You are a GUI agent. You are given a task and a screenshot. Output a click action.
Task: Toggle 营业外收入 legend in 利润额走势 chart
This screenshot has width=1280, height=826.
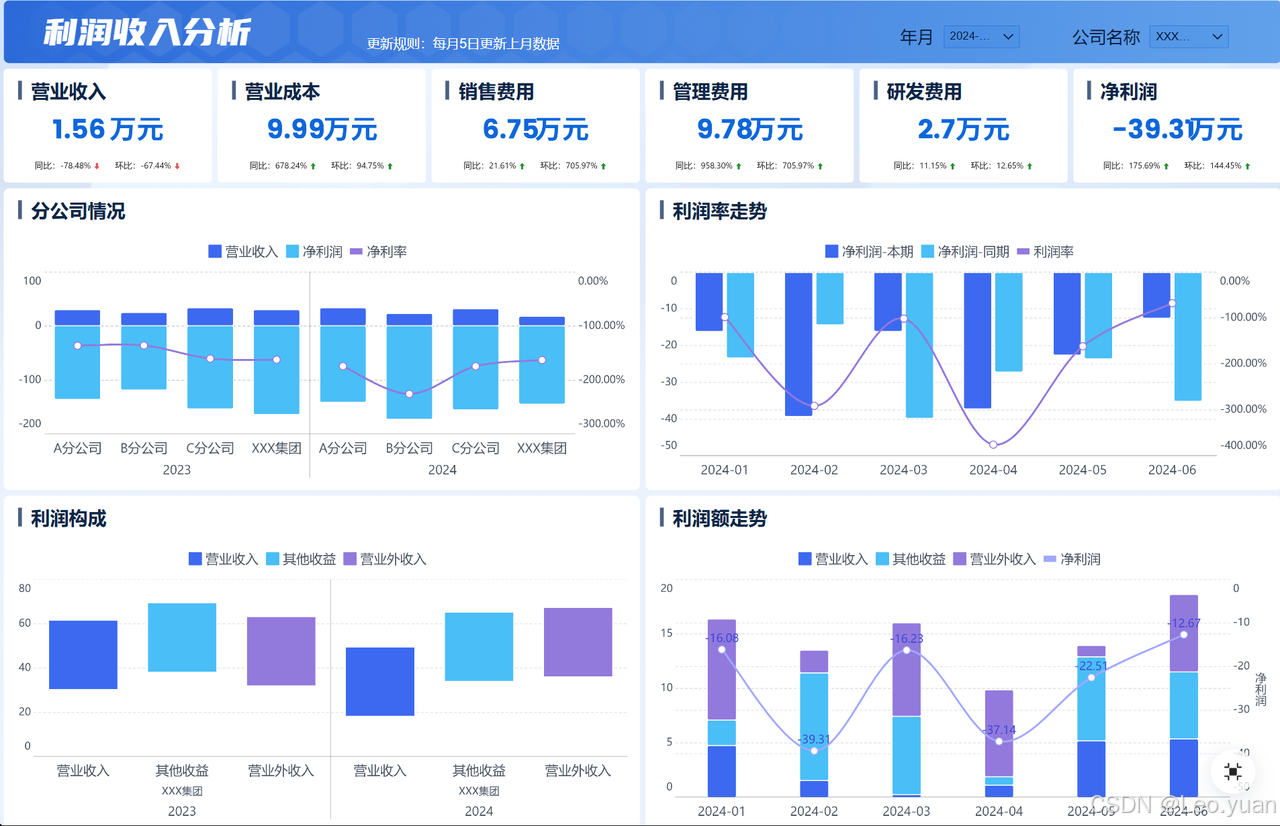(995, 559)
